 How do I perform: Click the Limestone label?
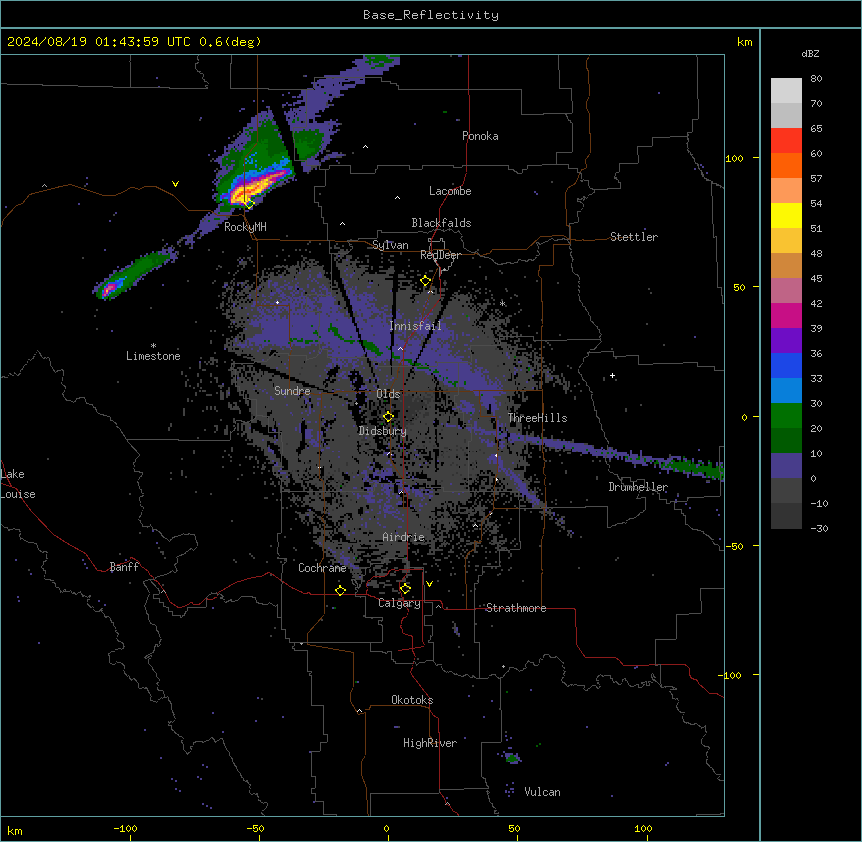coord(153,356)
